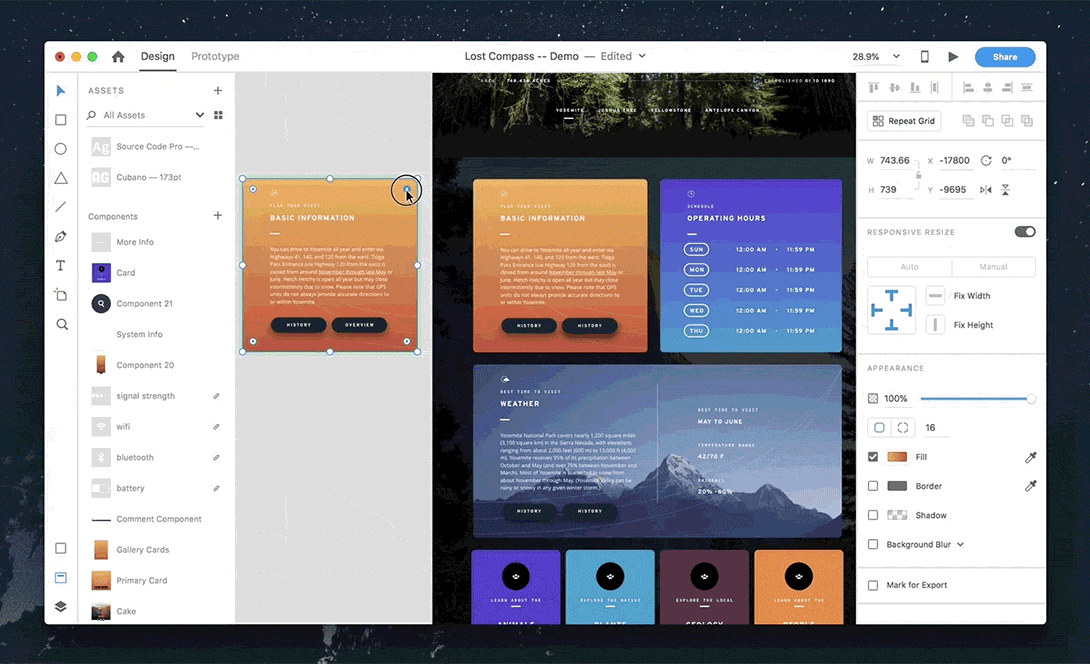Screen dimensions: 1090x664
Task: Open document title dropdown chevron
Action: tap(642, 56)
